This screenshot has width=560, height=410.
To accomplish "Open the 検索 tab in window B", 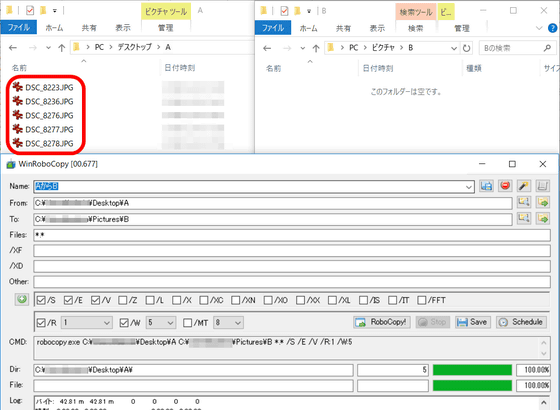I will [x=415, y=28].
